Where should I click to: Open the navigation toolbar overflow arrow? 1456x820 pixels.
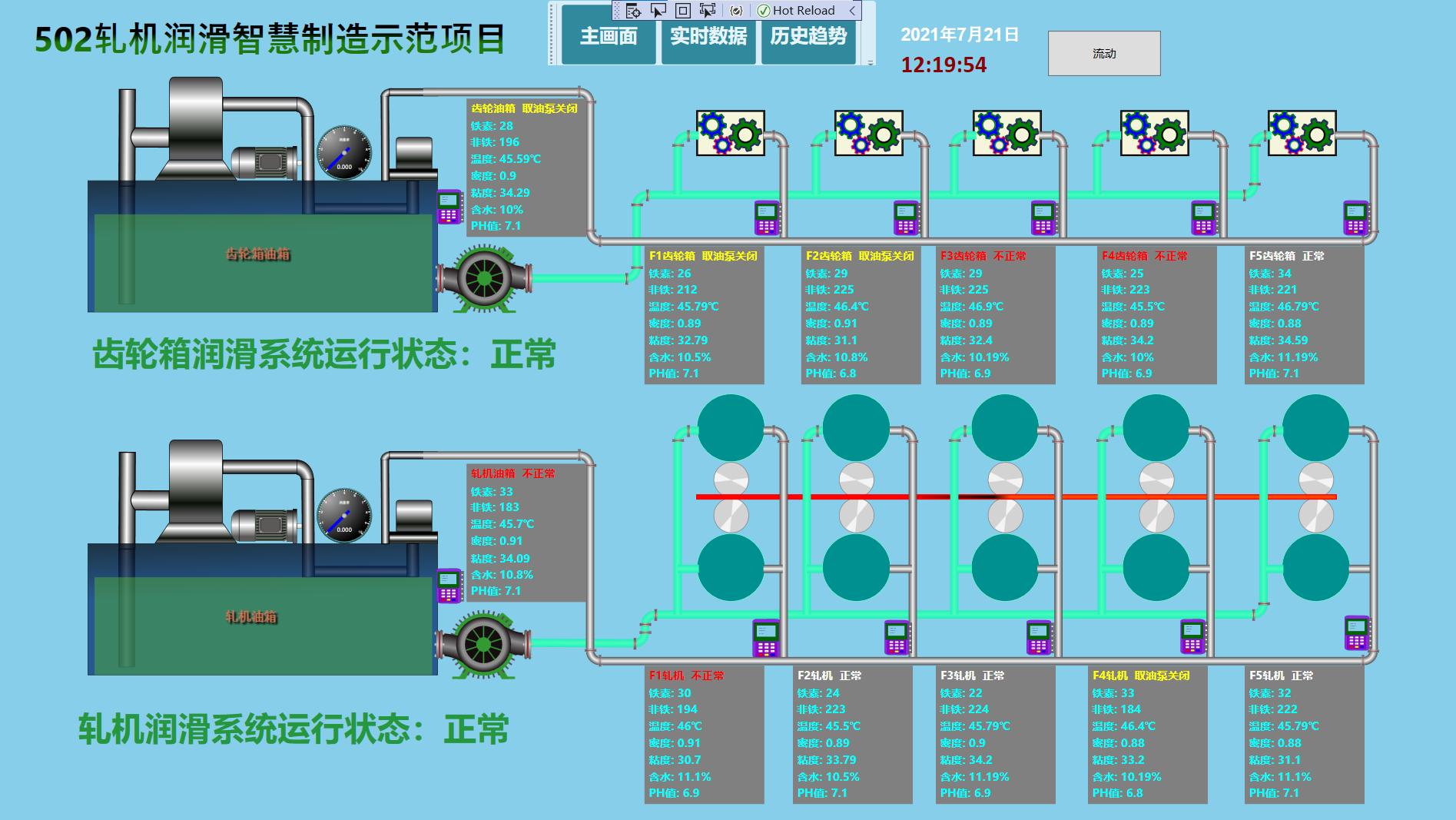coord(871,62)
